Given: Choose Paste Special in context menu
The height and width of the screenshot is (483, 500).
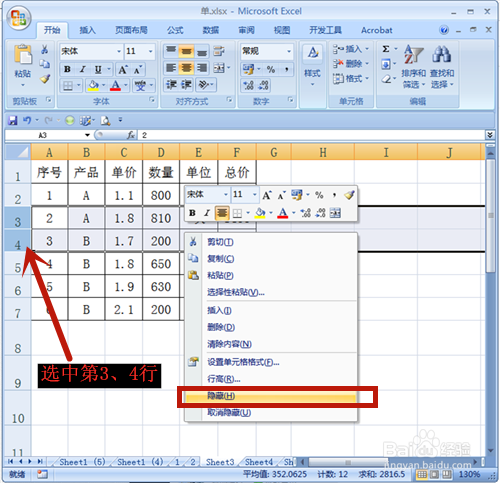Looking at the screenshot, I should point(271,292).
